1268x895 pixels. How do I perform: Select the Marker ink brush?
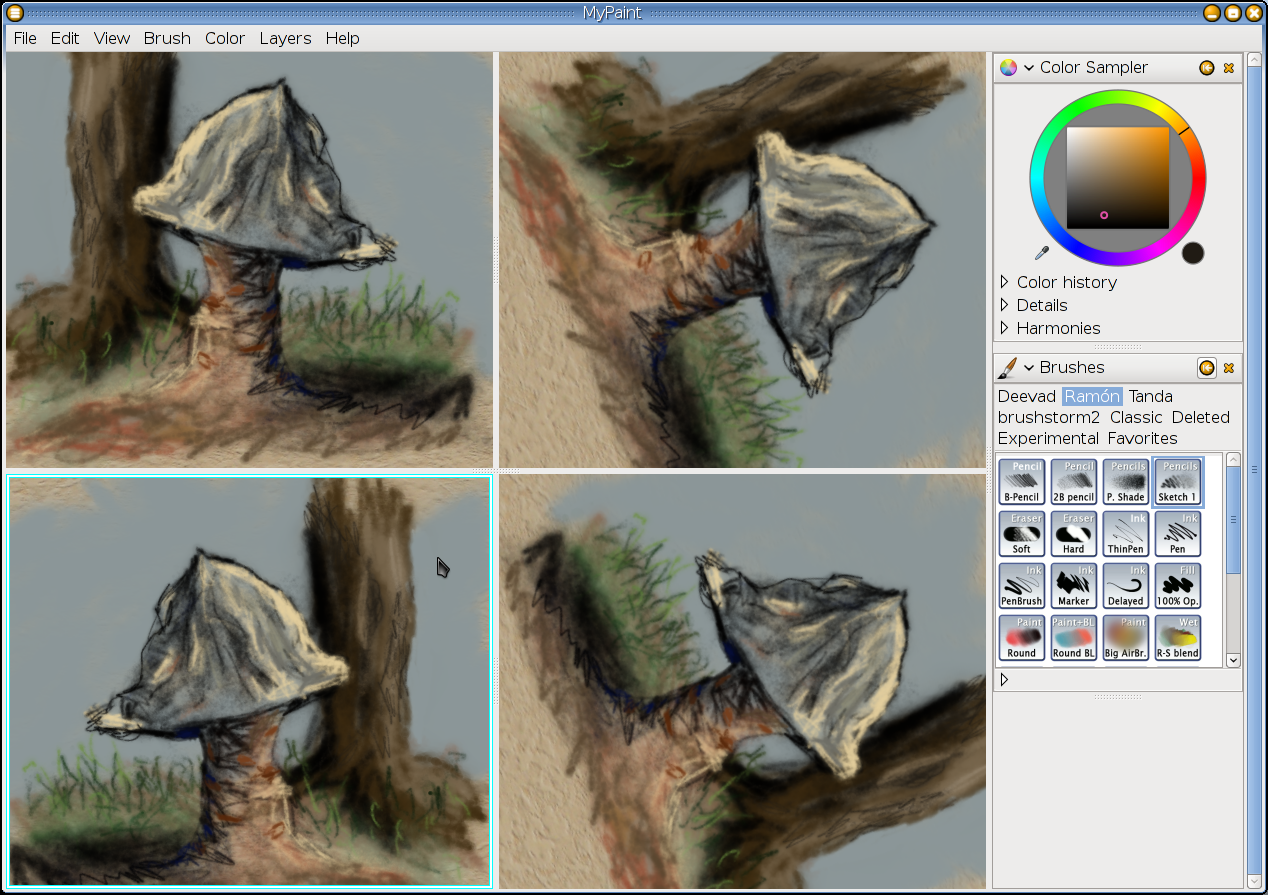[x=1073, y=586]
